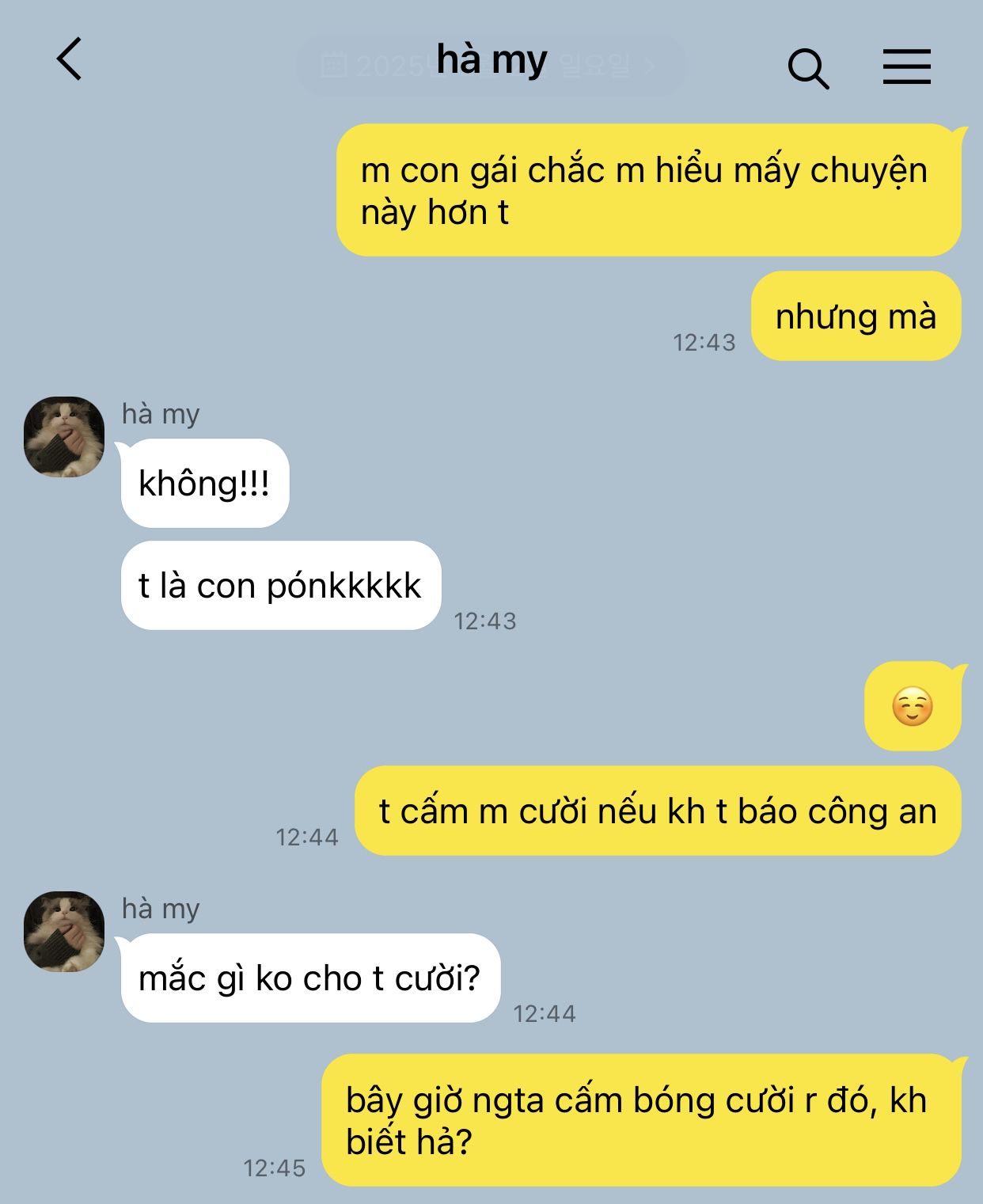Open the faded date banner chevron
983x1204 pixels.
pos(650,66)
